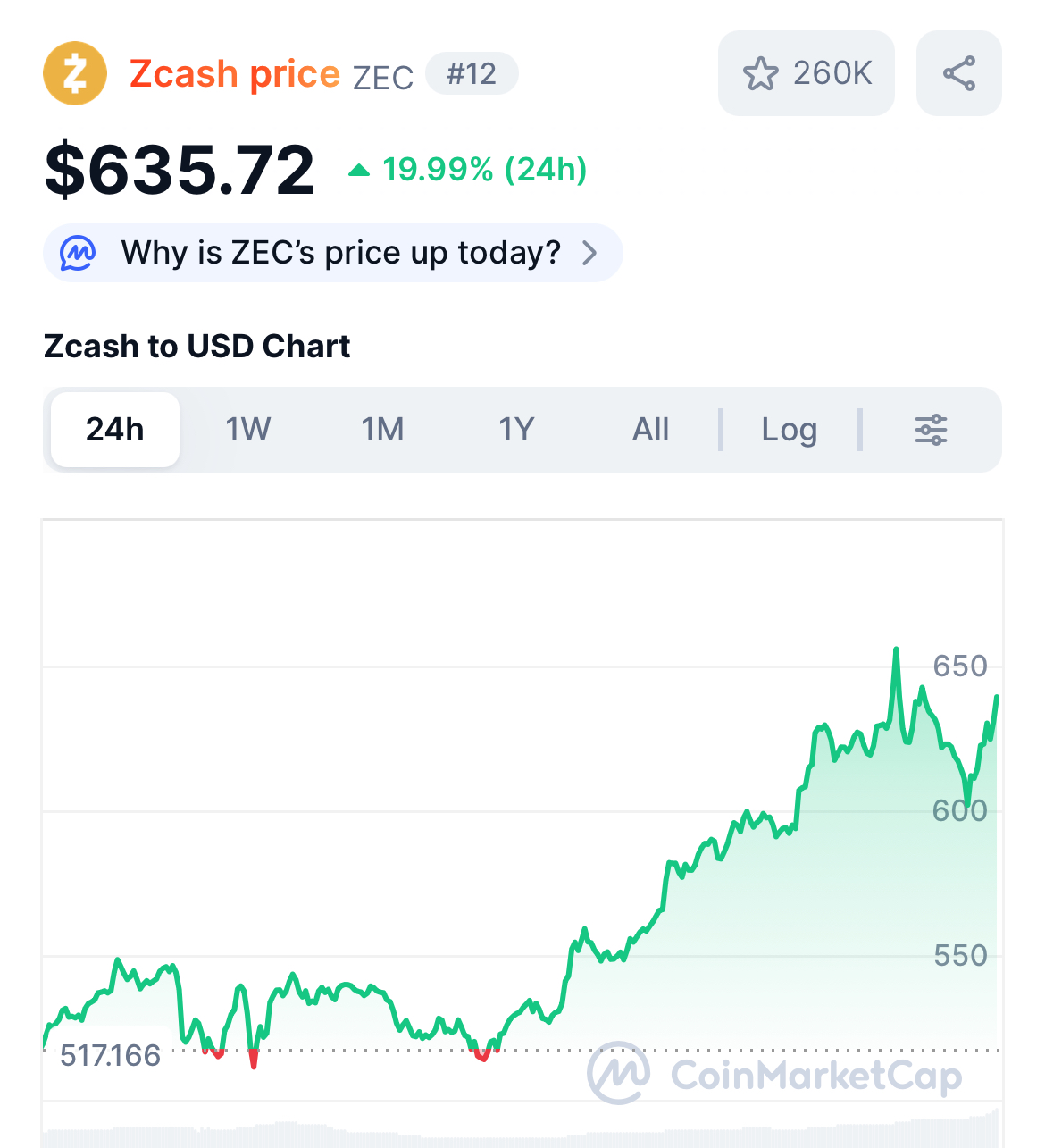Click the #12 rank badge

click(x=472, y=73)
